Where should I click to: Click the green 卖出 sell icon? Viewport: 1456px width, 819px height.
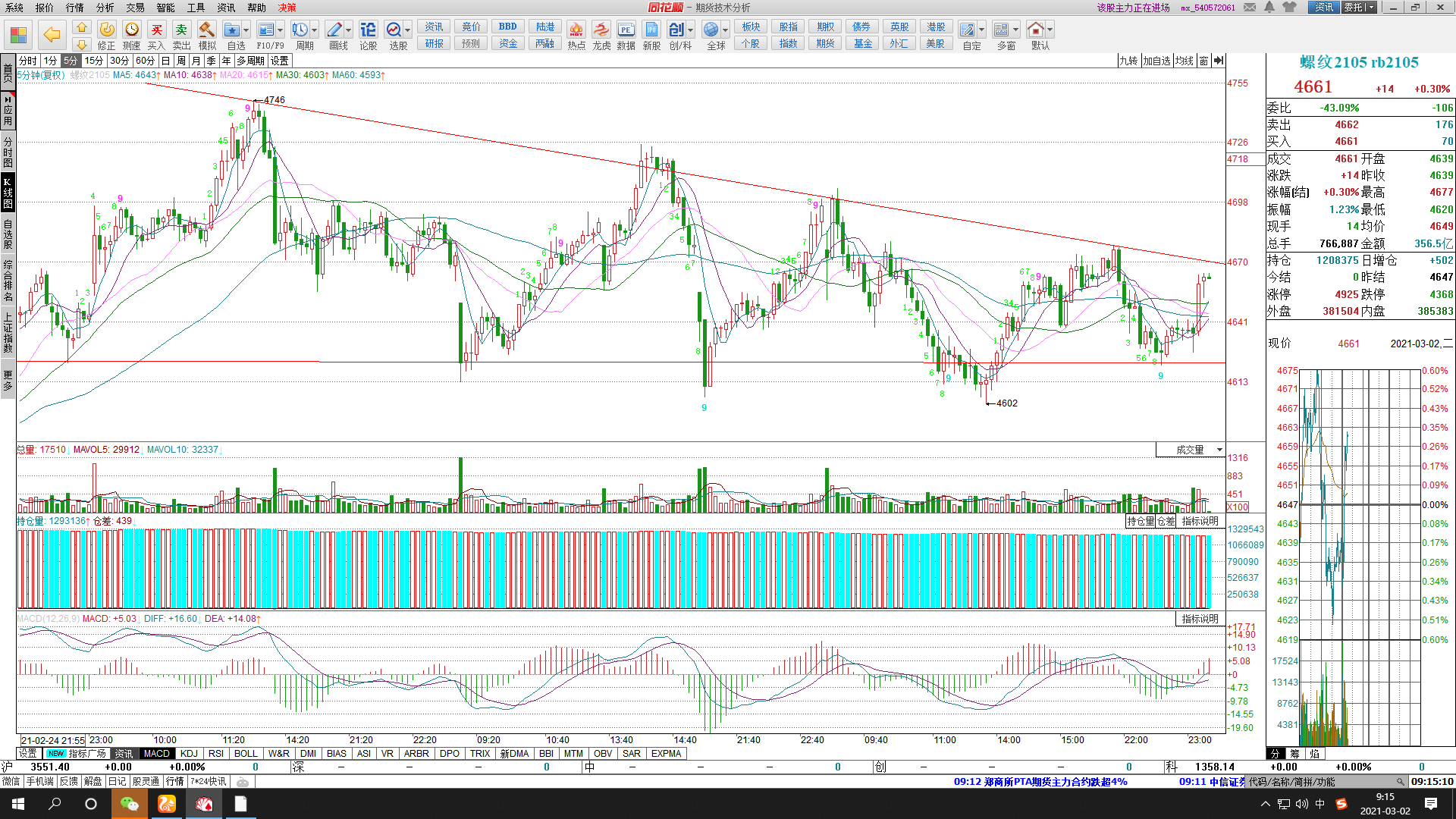pos(181,30)
